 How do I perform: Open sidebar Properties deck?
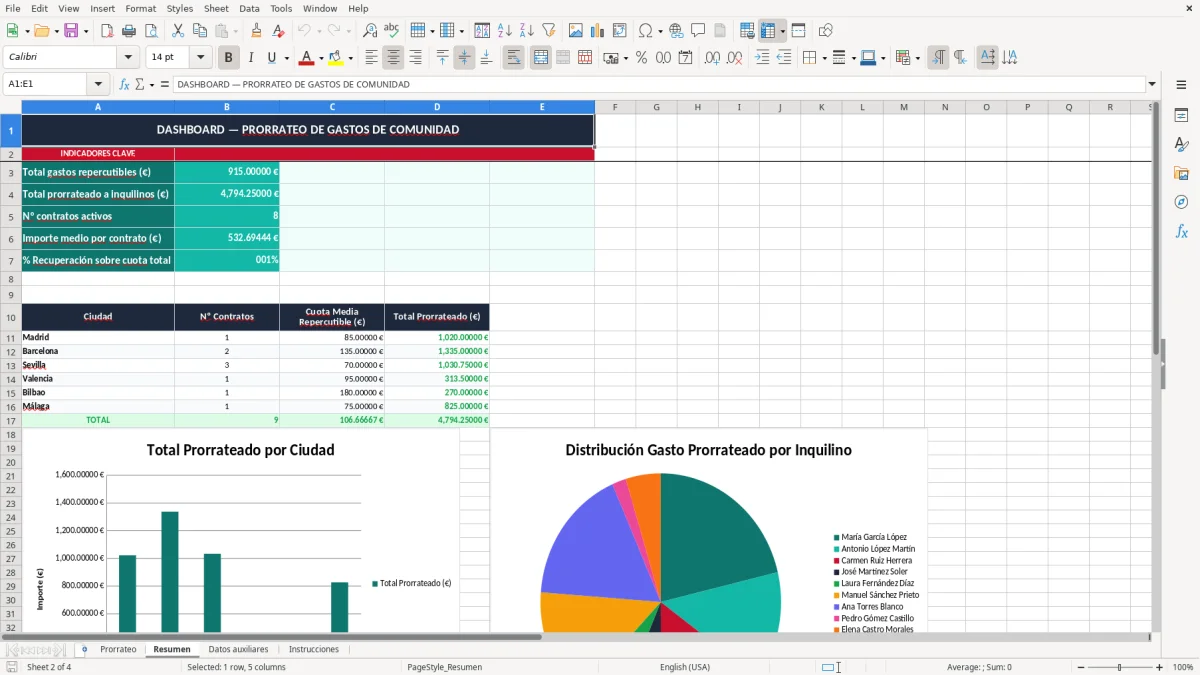point(1181,116)
